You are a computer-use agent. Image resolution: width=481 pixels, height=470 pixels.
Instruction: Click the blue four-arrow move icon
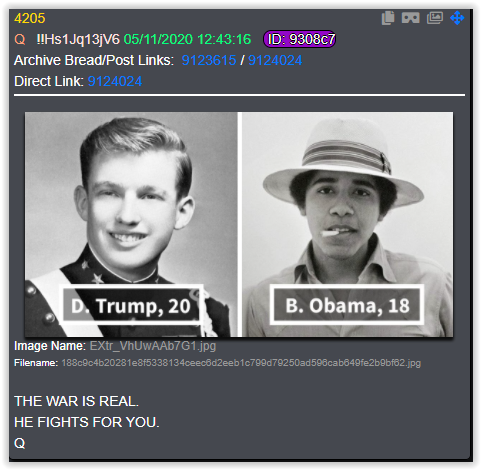[x=457, y=18]
